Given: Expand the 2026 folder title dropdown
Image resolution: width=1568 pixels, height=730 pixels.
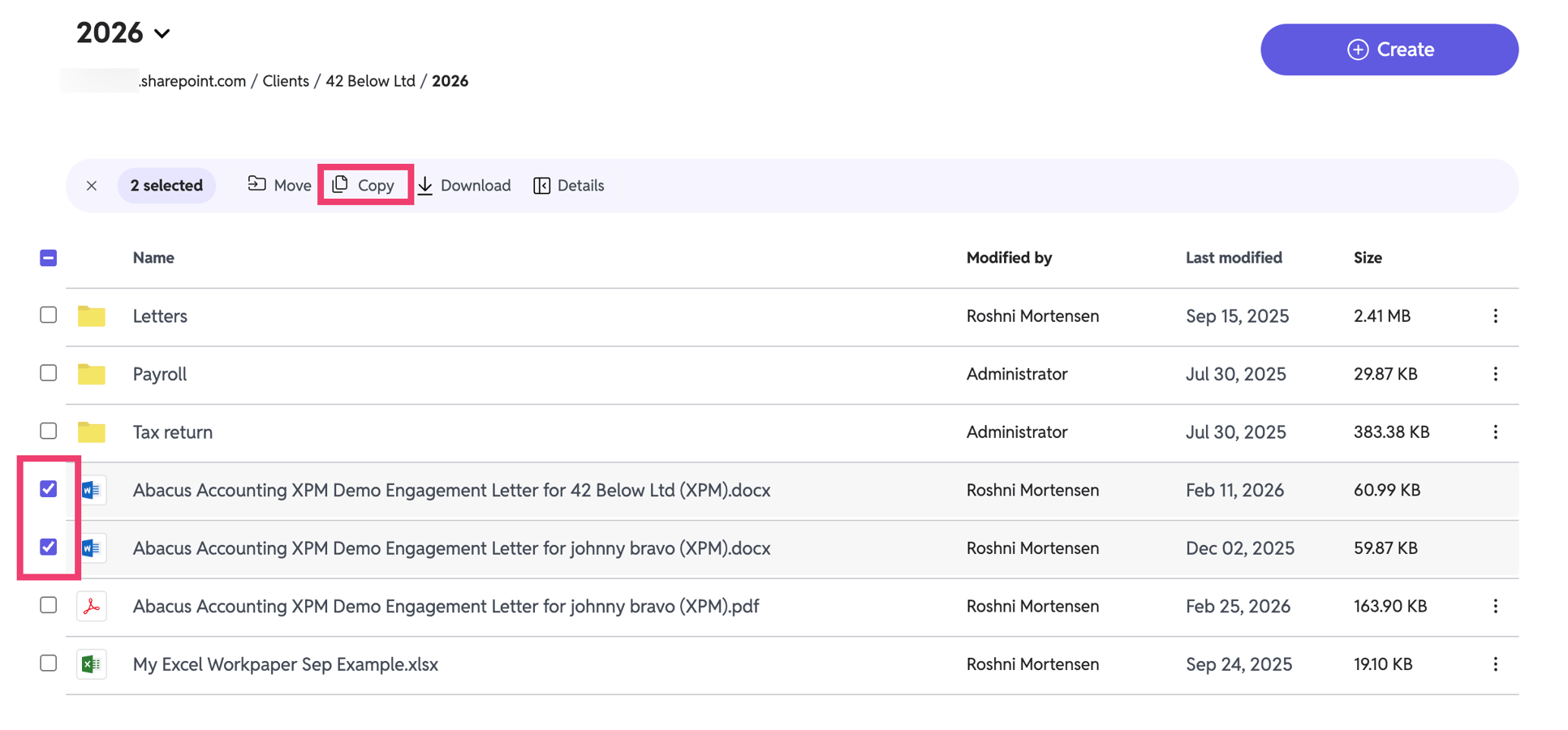Looking at the screenshot, I should click(x=162, y=33).
